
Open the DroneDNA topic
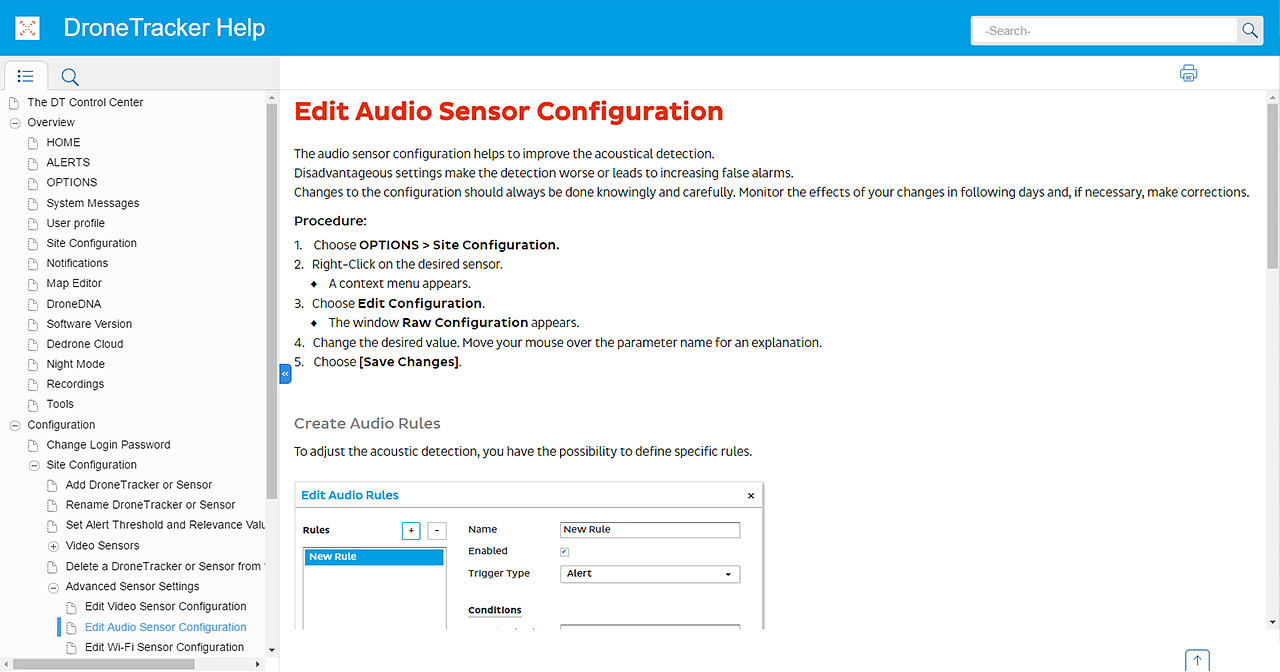(73, 304)
